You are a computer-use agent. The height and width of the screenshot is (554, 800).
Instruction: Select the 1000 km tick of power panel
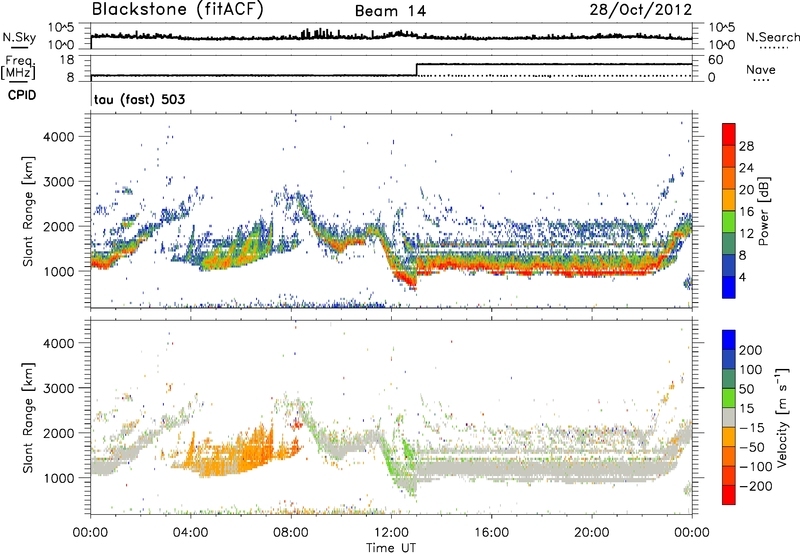pos(59,271)
